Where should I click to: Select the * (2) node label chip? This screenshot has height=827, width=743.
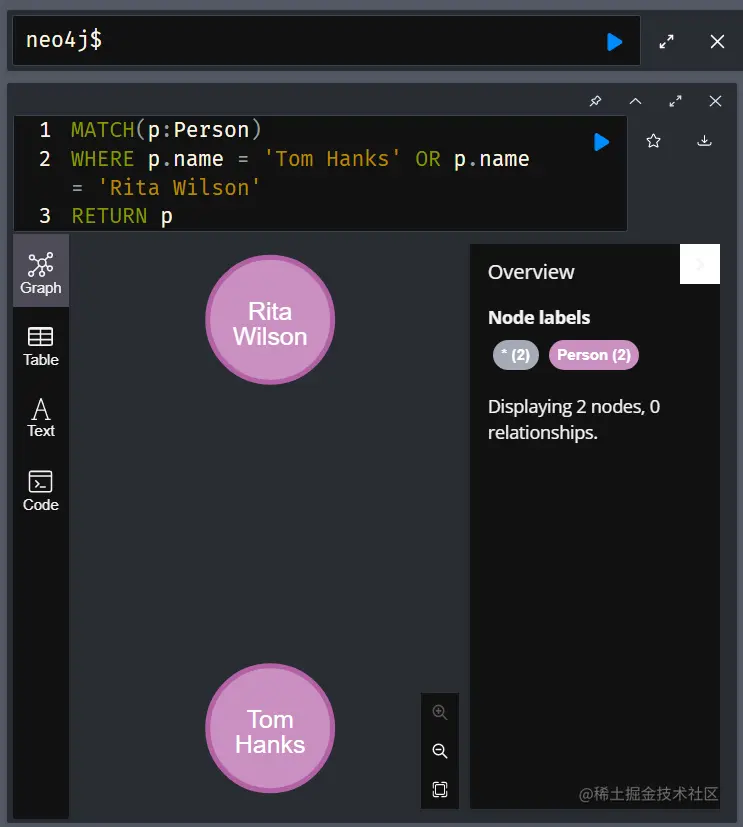click(516, 355)
